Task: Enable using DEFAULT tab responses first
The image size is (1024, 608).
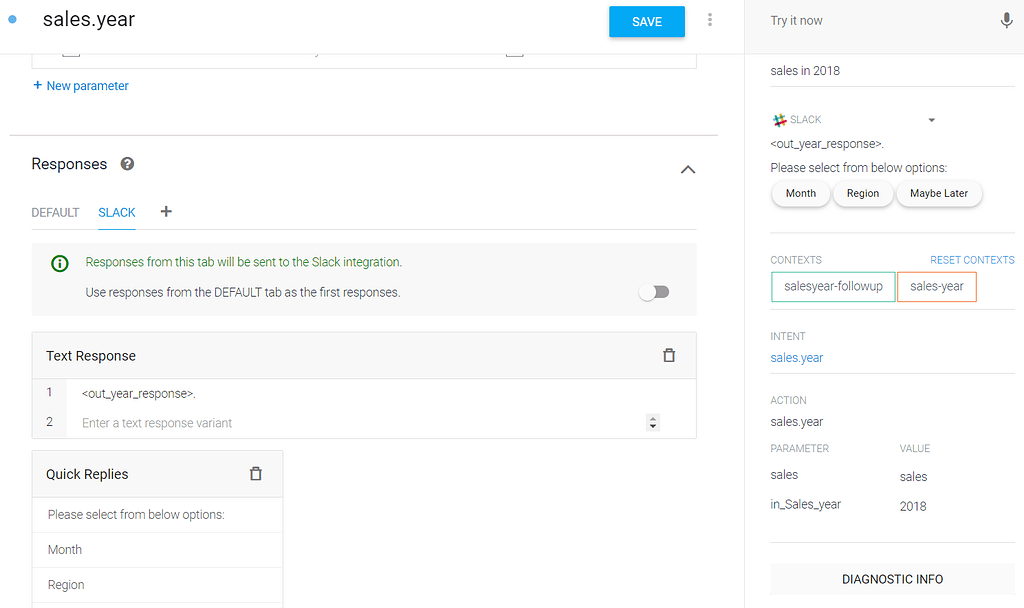Action: tap(654, 291)
